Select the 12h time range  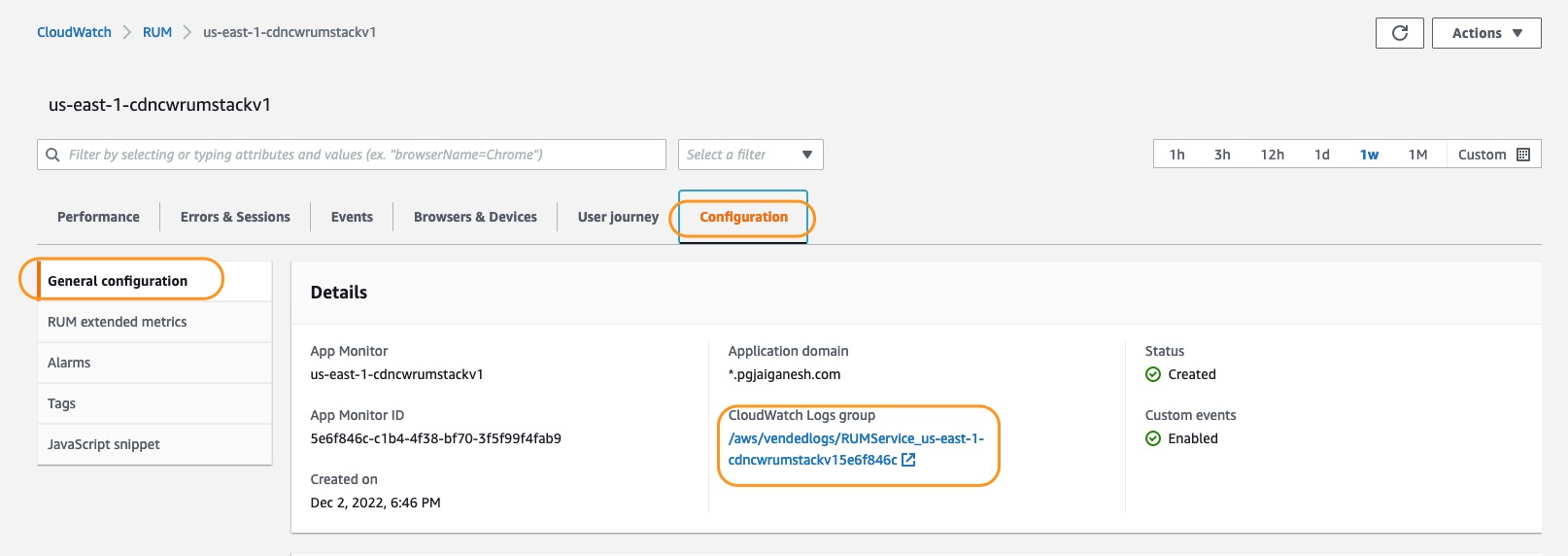tap(1272, 155)
